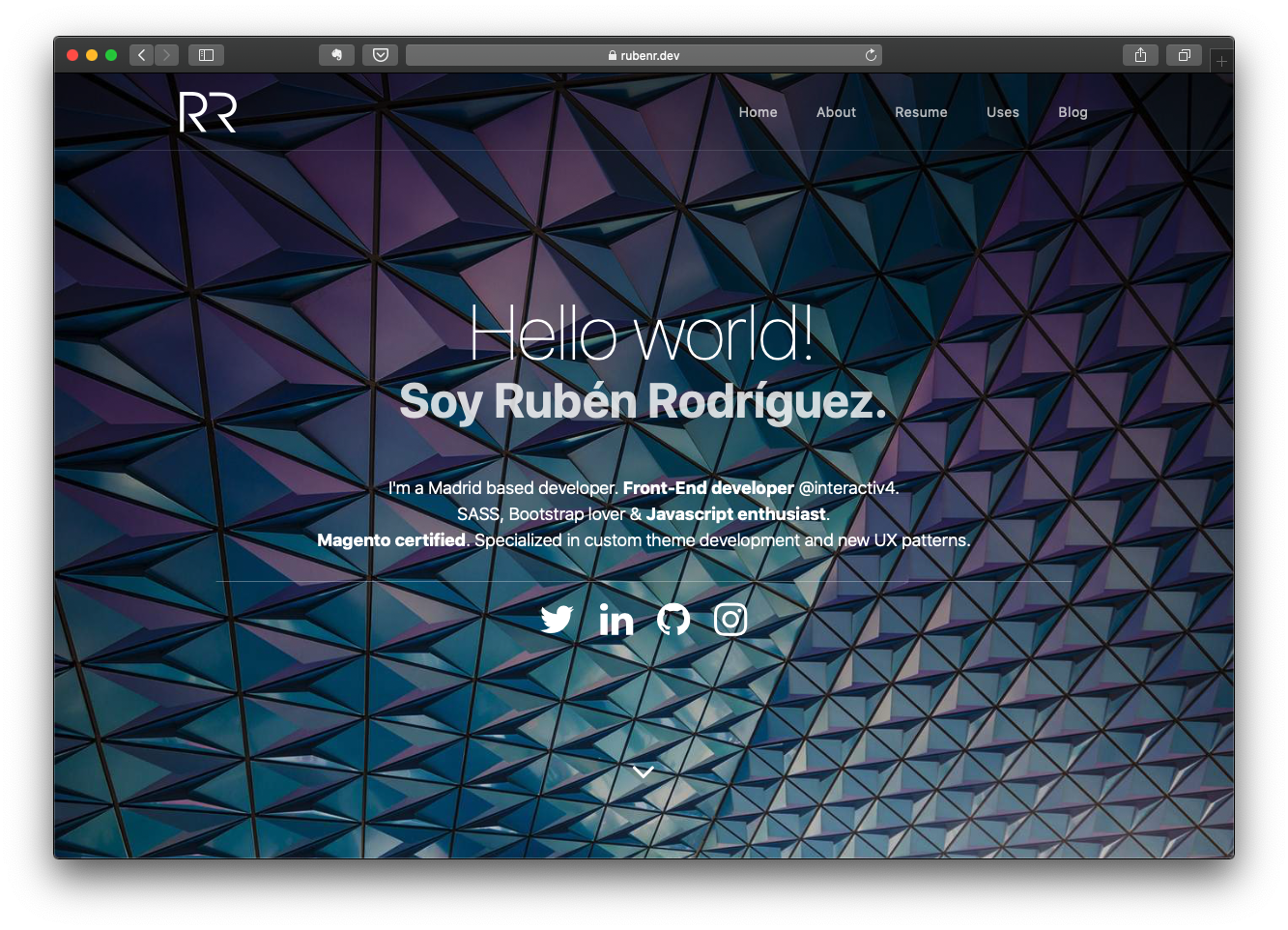Click the rubenr.dev address bar
1288x930 pixels.
(x=644, y=55)
